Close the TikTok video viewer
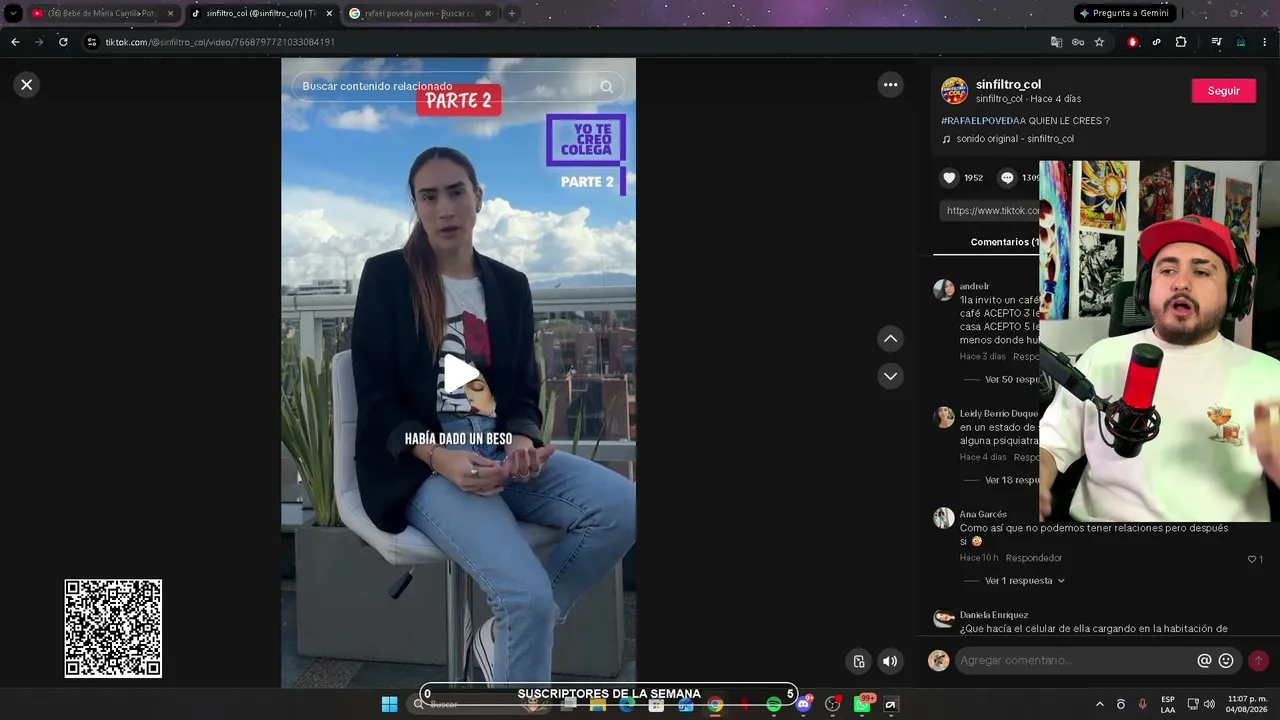This screenshot has height=720, width=1280. pos(27,85)
